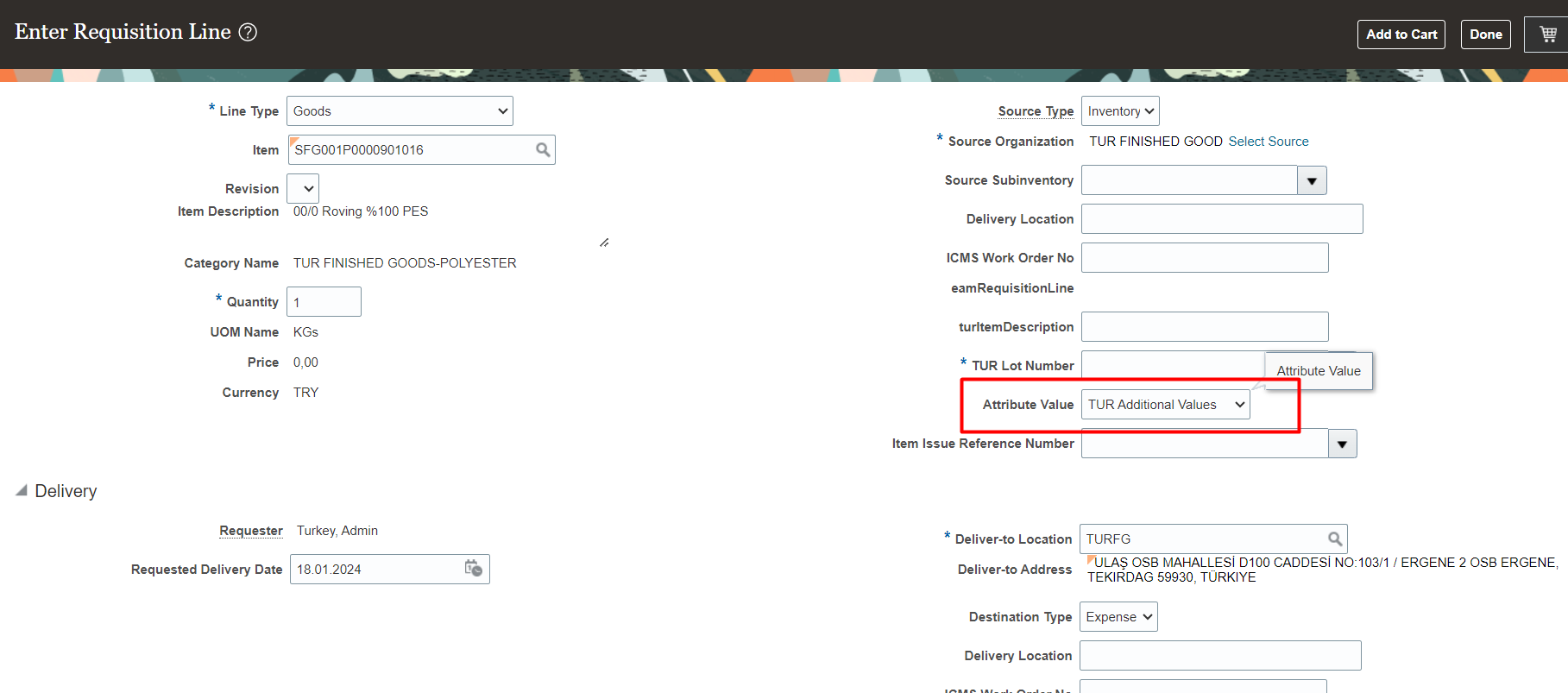Open the Requested Delivery Date calendar picker
1568x693 pixels.
coord(473,569)
